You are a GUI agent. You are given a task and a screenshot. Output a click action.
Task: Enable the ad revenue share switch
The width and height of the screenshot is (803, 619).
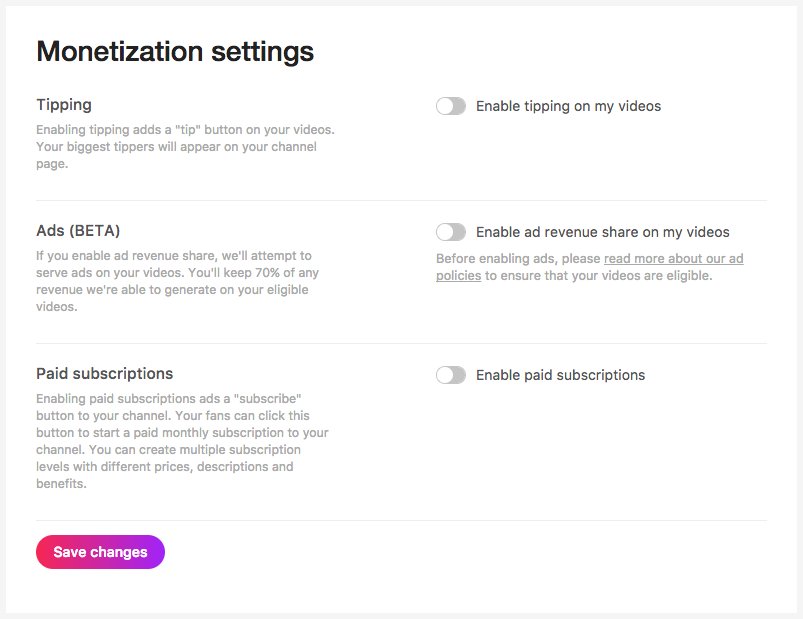[451, 232]
